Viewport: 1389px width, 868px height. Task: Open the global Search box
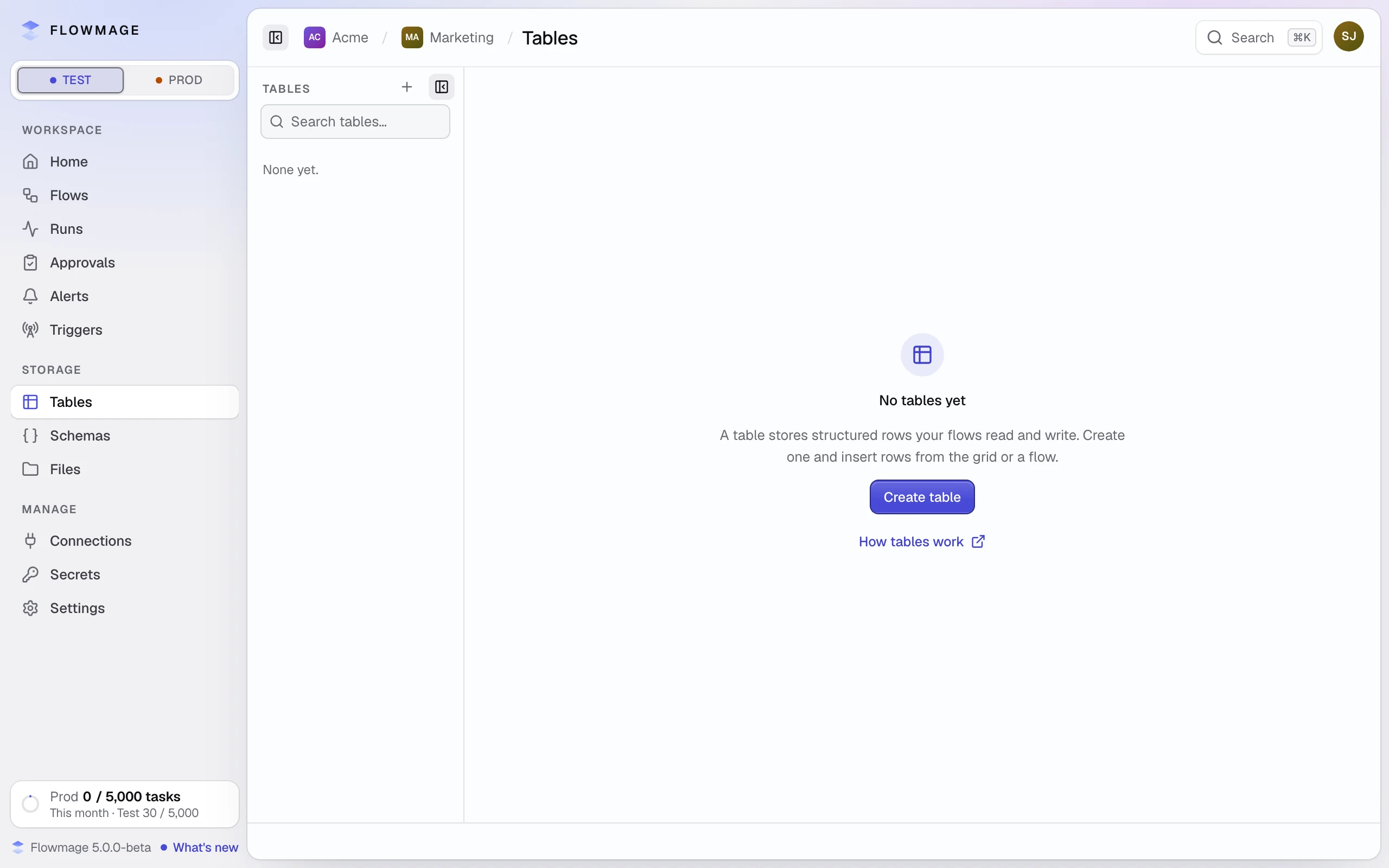click(1259, 37)
